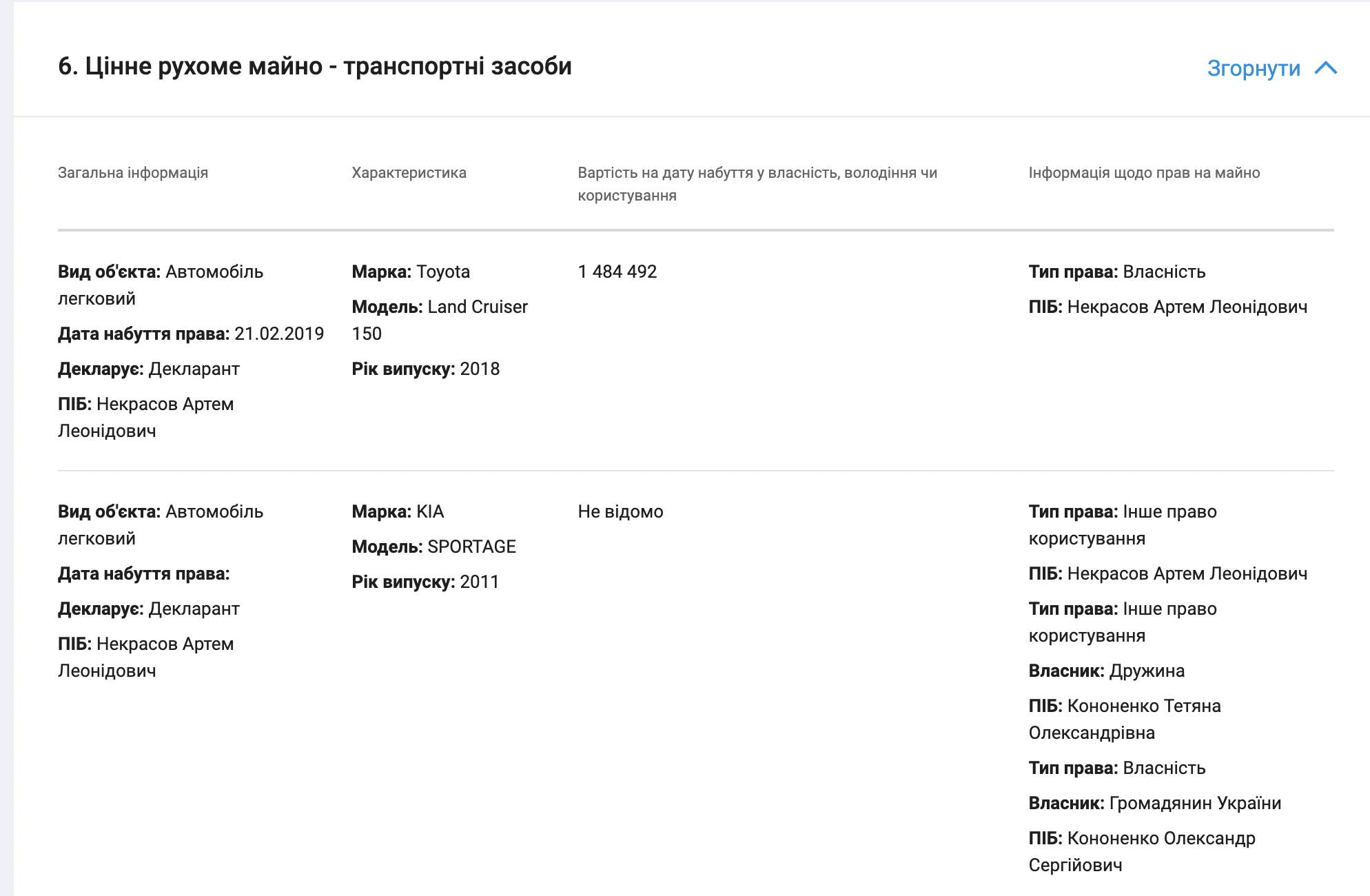Click the Вартість на дату набуття column header
This screenshot has width=1370, height=896.
pos(757,183)
